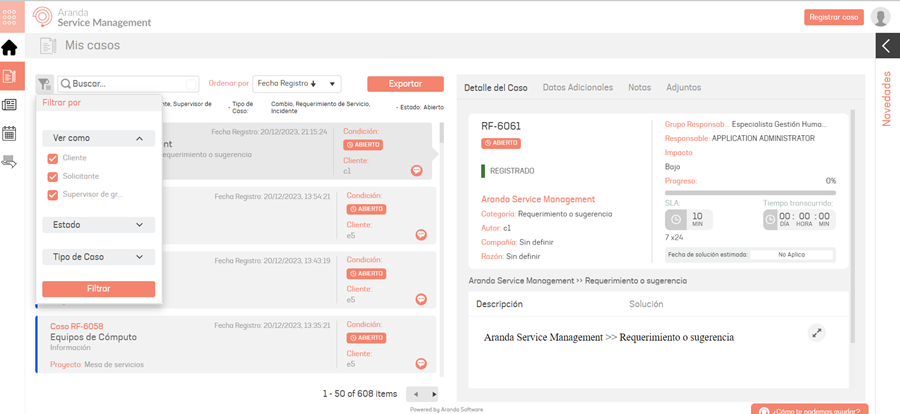Click the Aranda Service Management logo

coord(92,17)
